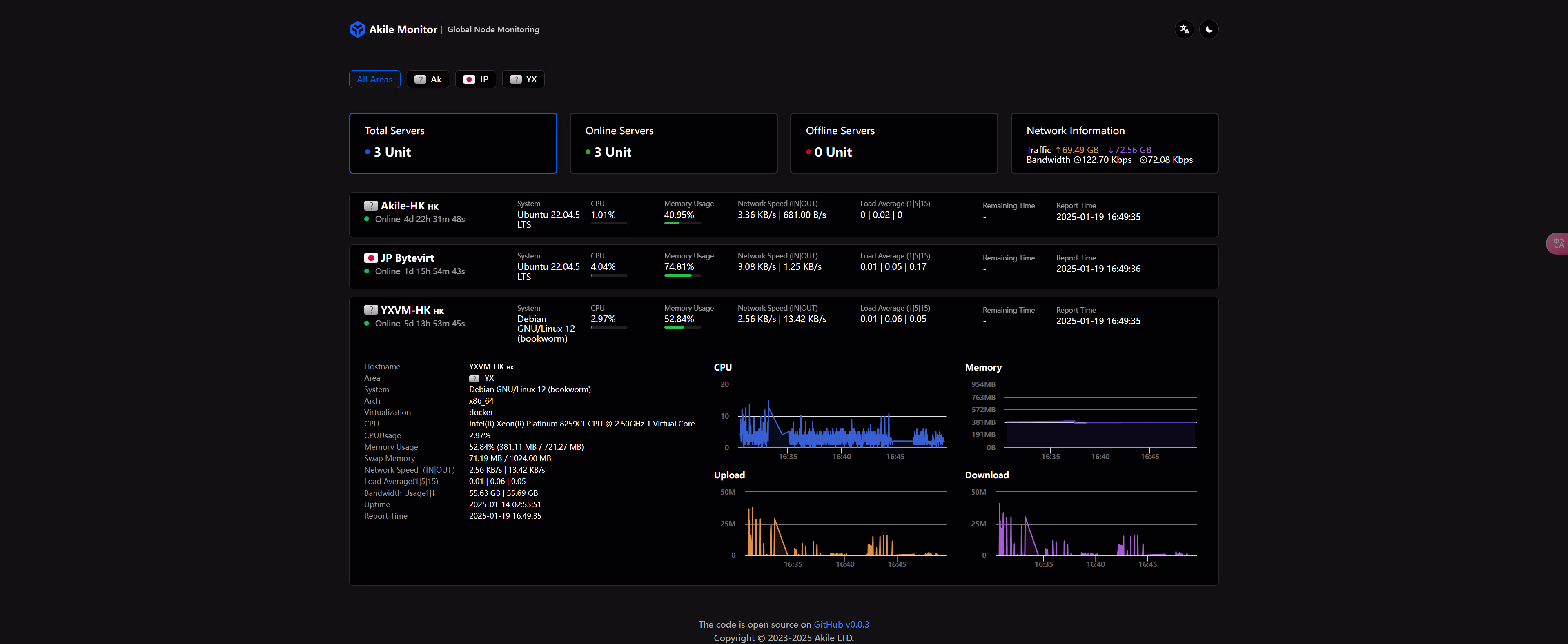Open the language translation switcher icon
1568x644 pixels.
(x=1184, y=29)
